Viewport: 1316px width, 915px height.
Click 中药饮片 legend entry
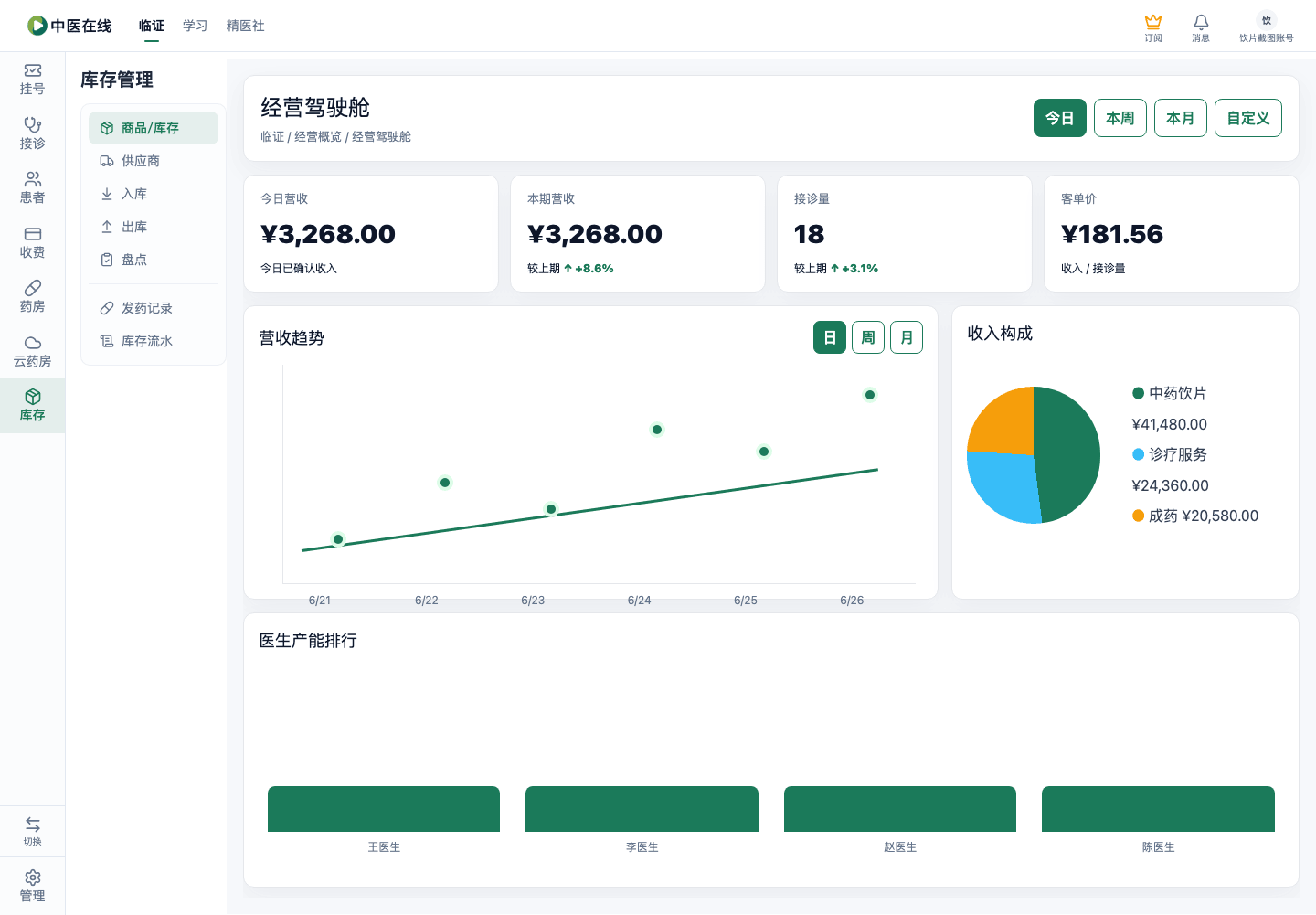(x=1170, y=393)
